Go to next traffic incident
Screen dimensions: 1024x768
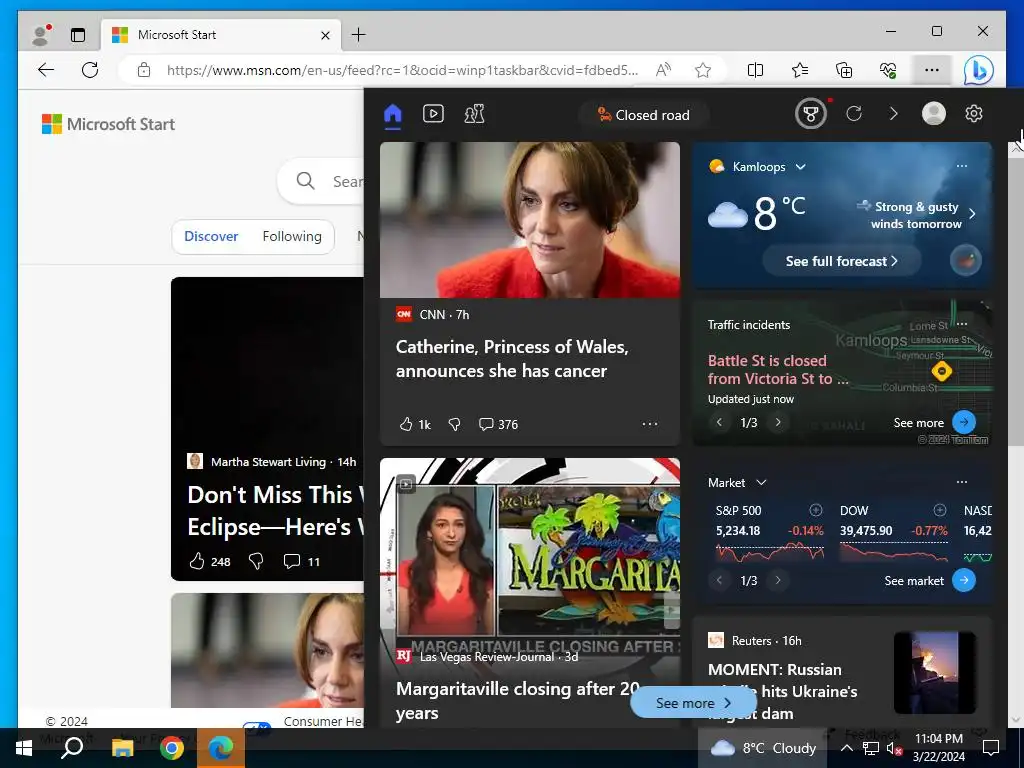click(x=778, y=423)
